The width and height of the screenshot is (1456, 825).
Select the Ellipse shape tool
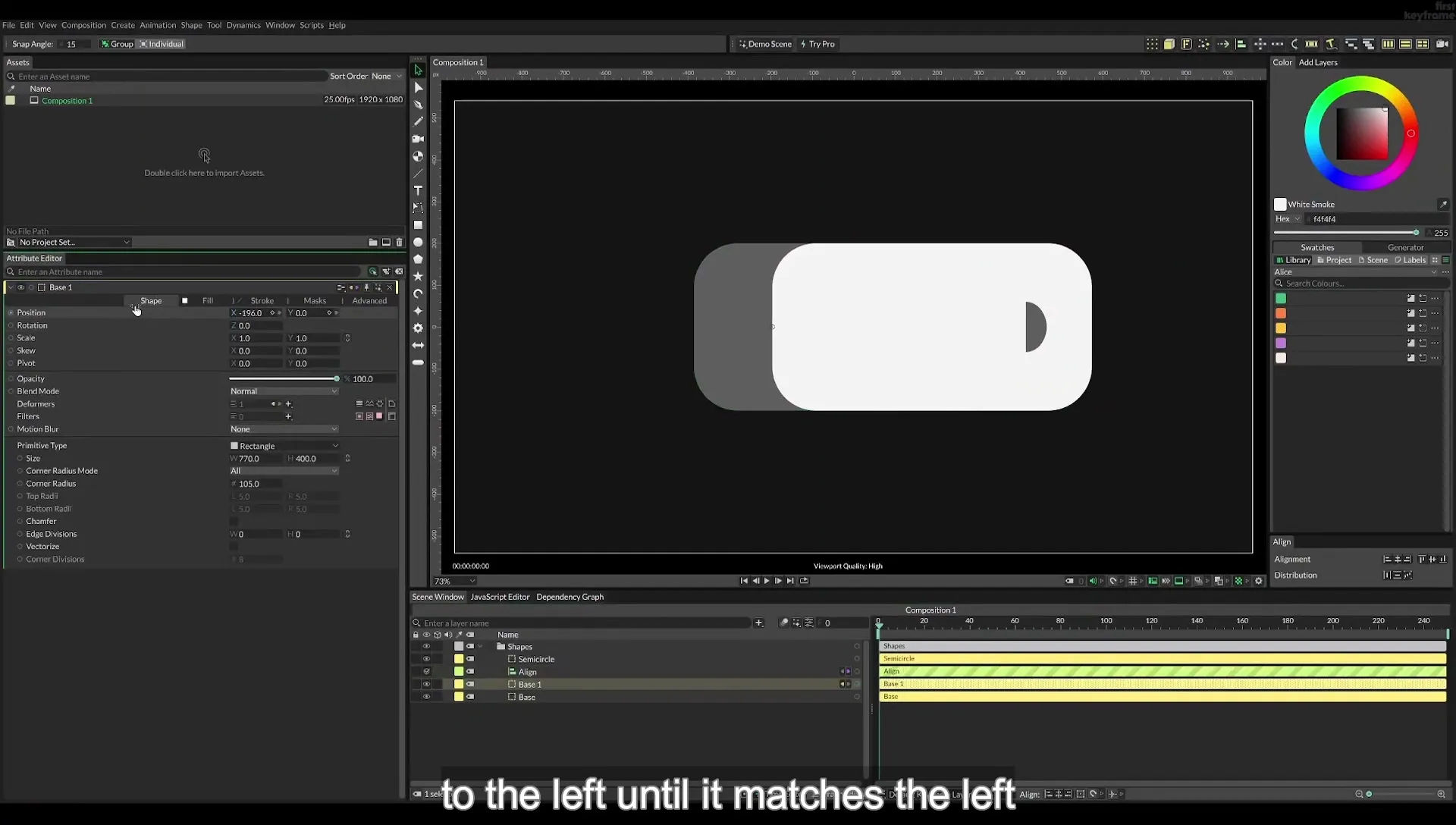(x=418, y=243)
